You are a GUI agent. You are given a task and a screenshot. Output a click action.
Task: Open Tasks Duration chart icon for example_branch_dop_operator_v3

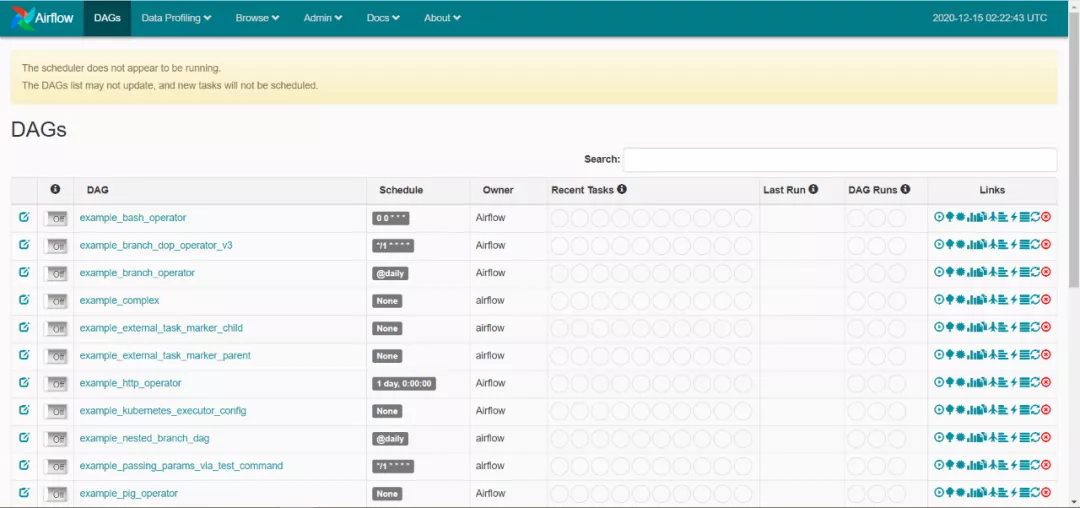tap(971, 244)
